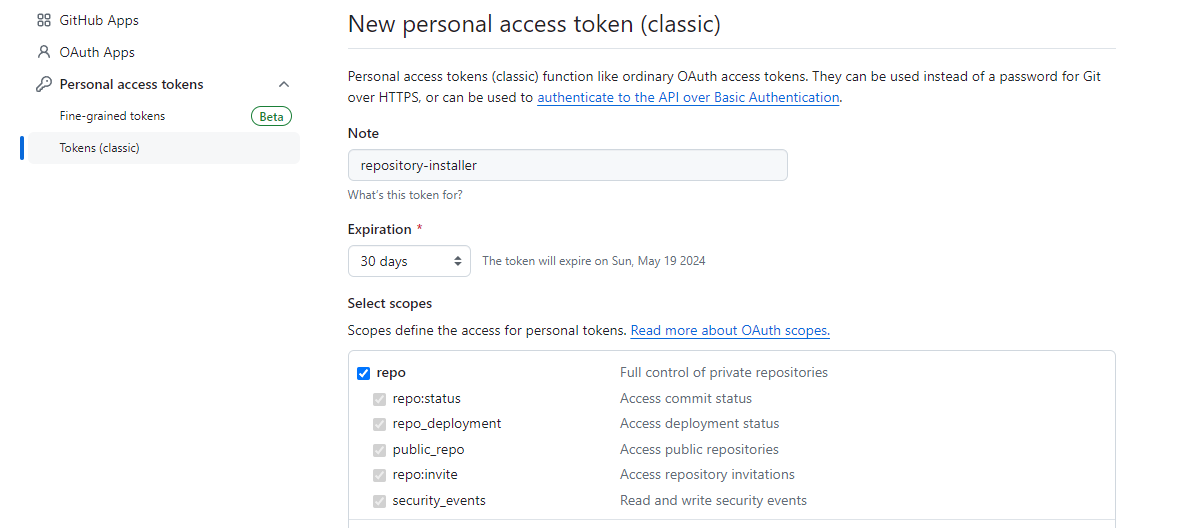Toggle the repo_deployment checkbox
Screen dimensions: 1198x528
(379, 424)
